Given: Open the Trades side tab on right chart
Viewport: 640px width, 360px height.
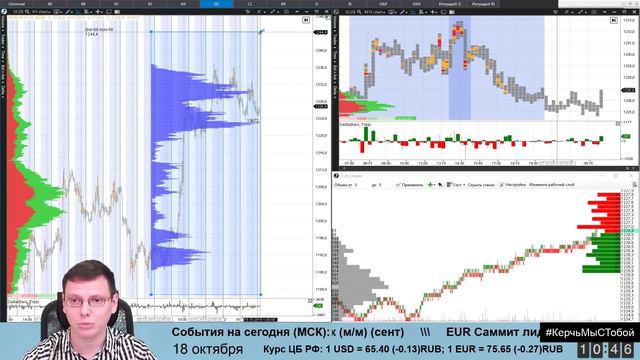Looking at the screenshot, I should tap(335, 40).
